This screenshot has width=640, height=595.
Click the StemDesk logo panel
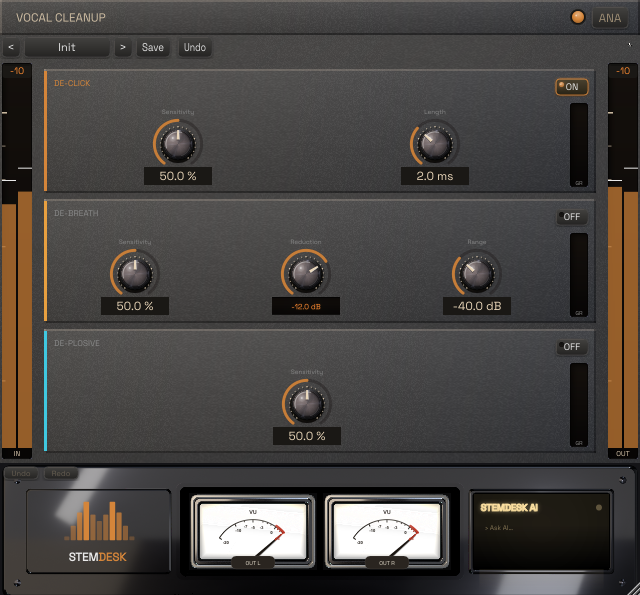[x=98, y=531]
